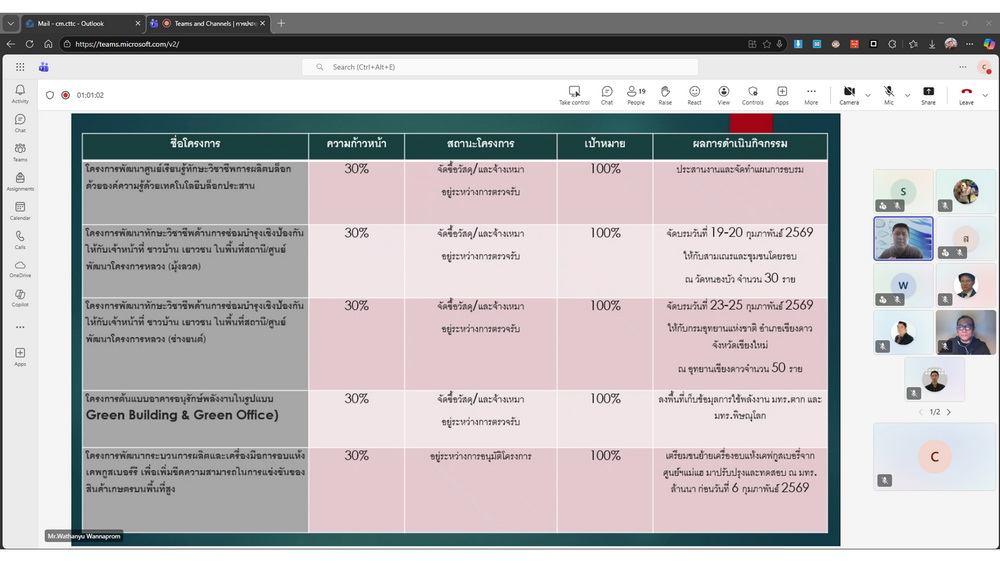Expand the Leave options dropdown arrow
Screen dimensions: 1000x563
click(986, 96)
